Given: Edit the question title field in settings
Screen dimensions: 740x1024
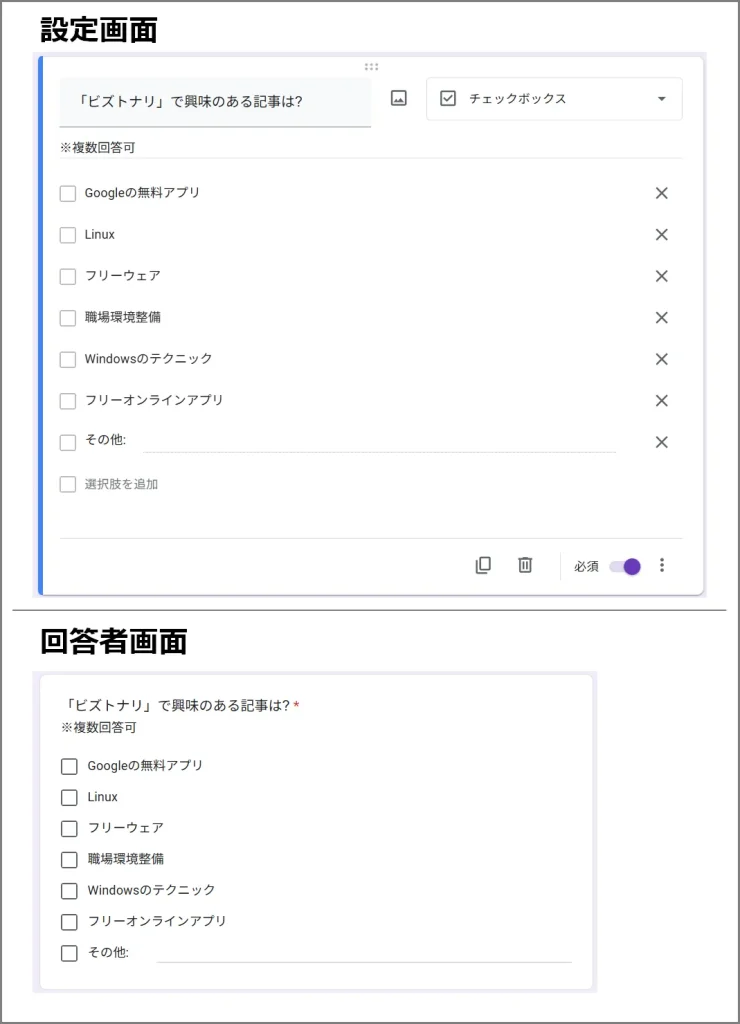Looking at the screenshot, I should [215, 101].
